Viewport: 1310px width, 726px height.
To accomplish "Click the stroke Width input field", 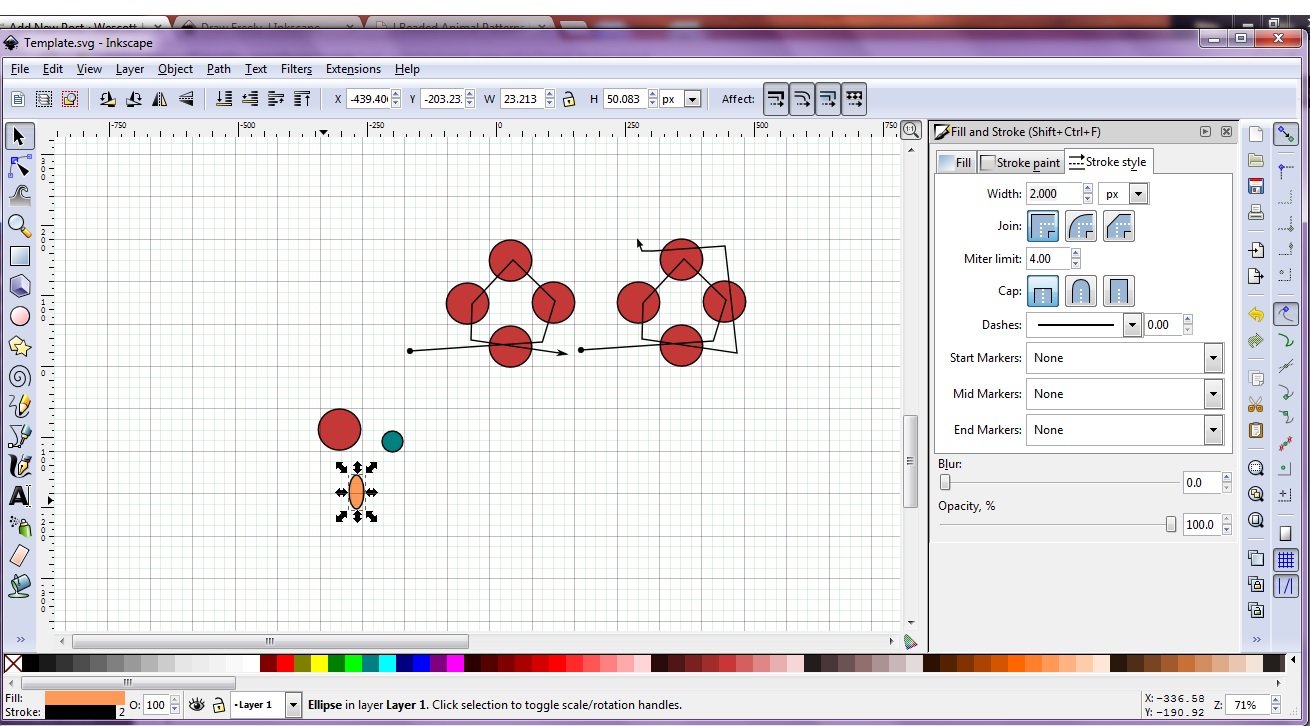I will 1053,194.
